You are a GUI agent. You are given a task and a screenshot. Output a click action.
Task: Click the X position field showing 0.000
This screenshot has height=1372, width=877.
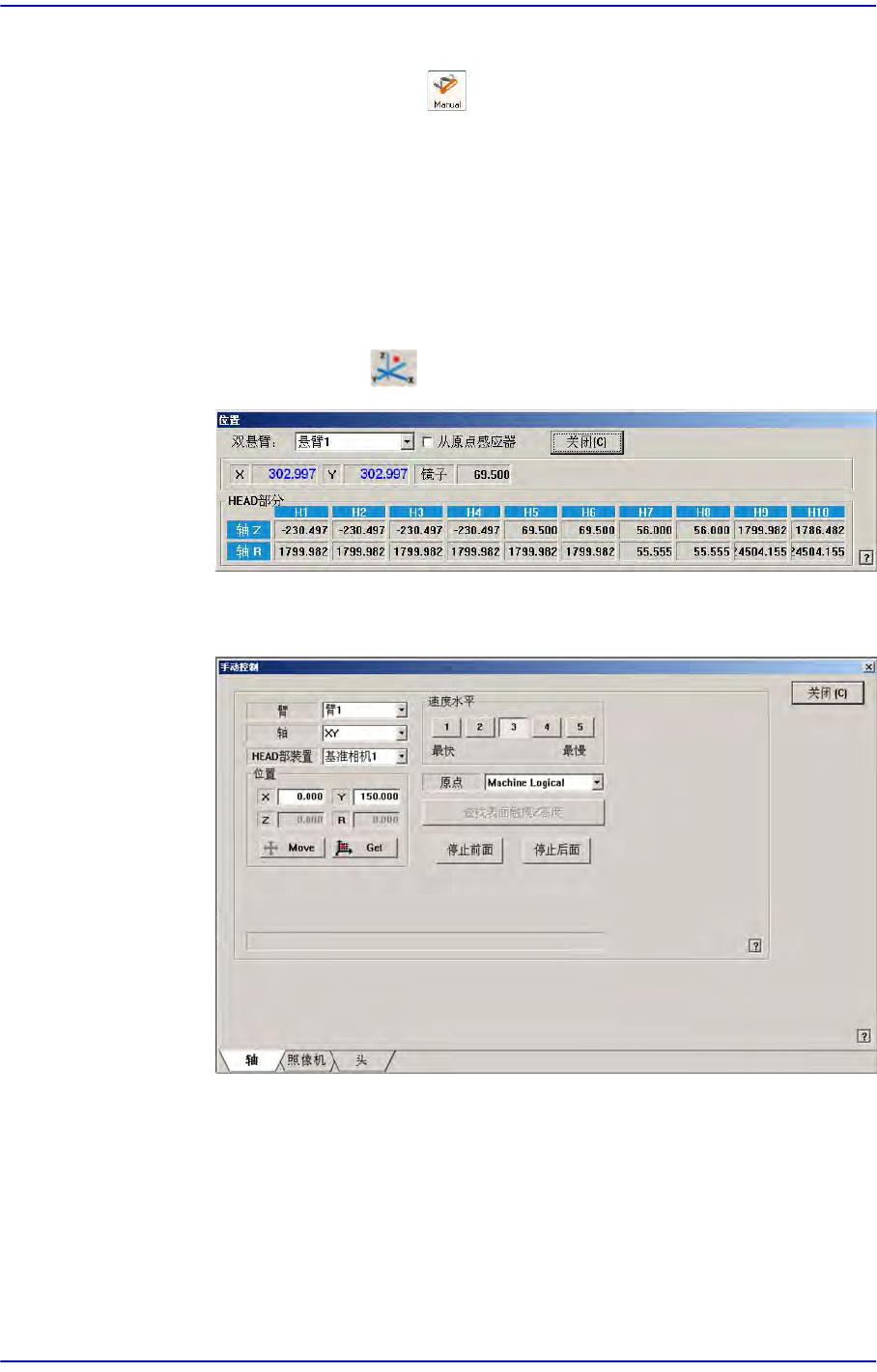pyautogui.click(x=301, y=798)
